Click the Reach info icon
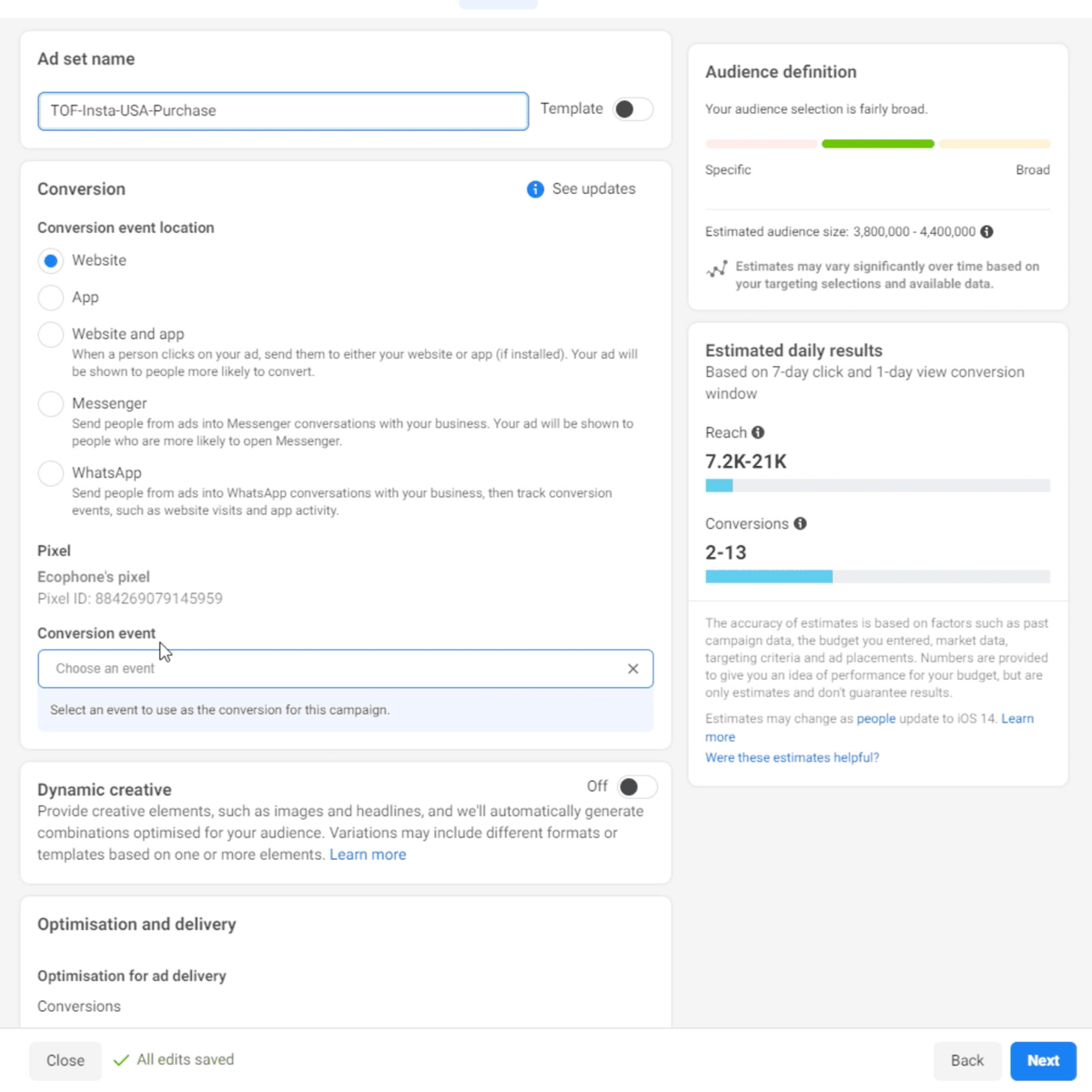This screenshot has width=1092, height=1092. tap(758, 432)
